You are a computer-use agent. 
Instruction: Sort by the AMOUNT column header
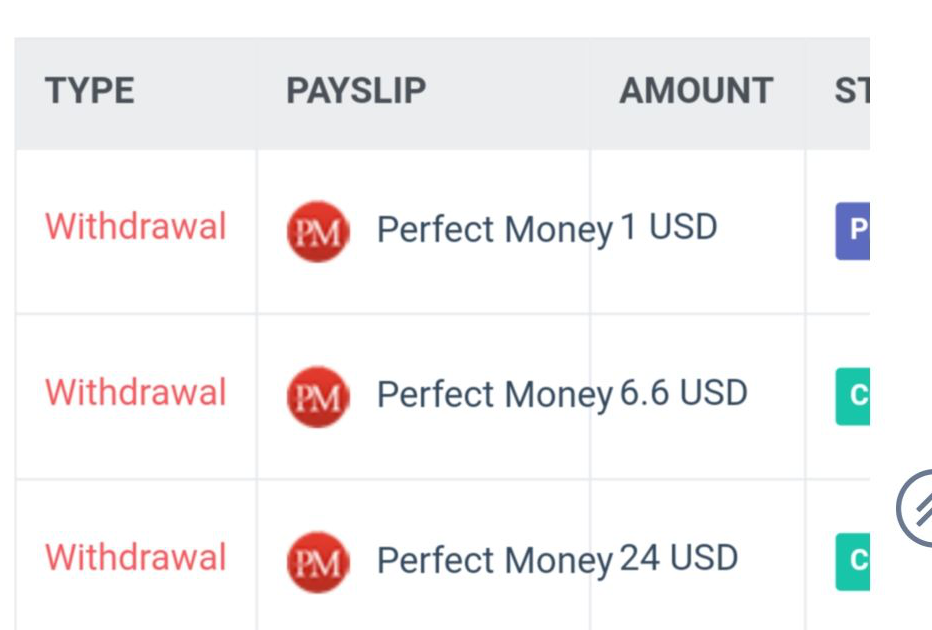pyautogui.click(x=696, y=92)
